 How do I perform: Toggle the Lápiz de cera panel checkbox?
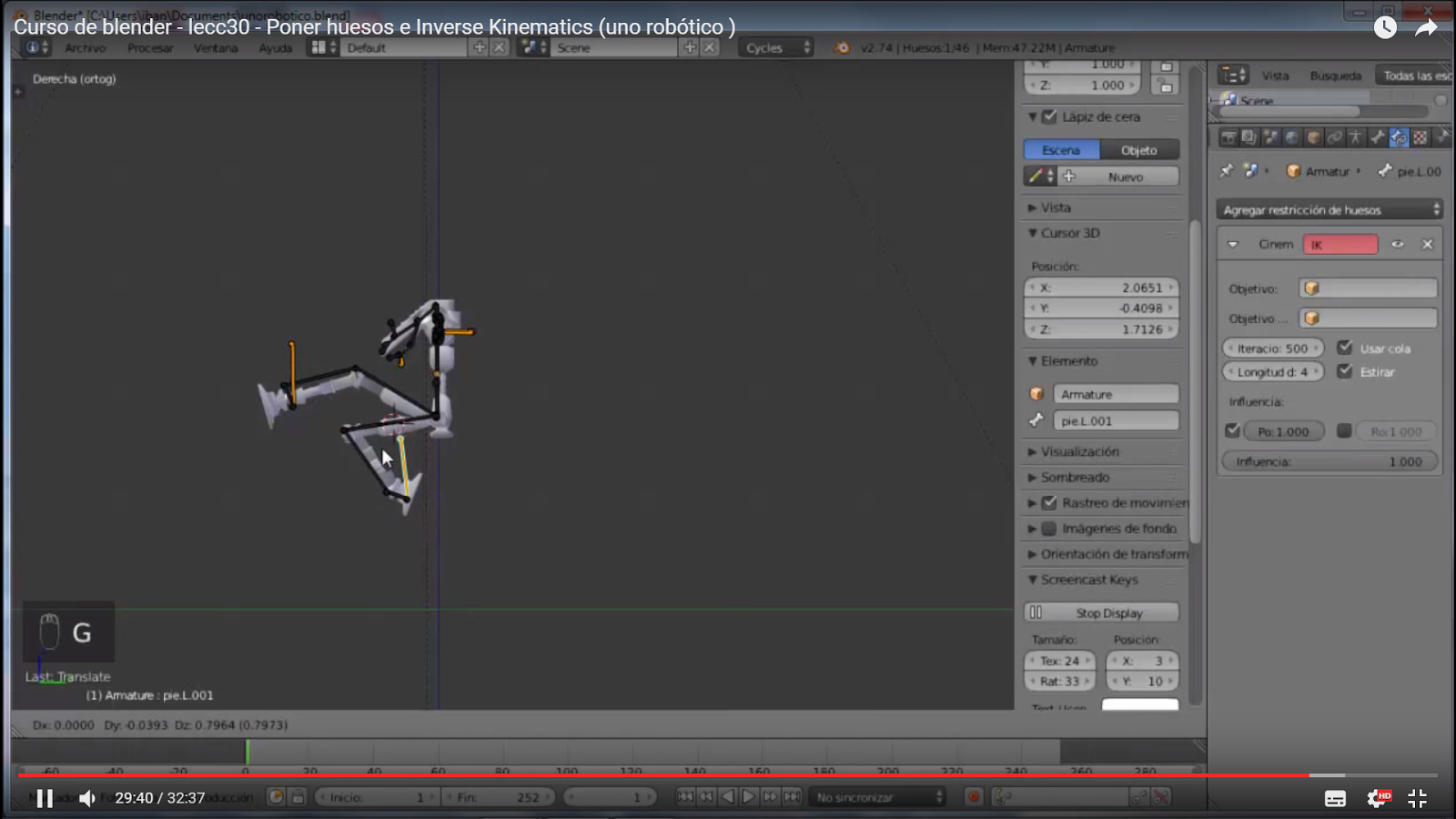pyautogui.click(x=1051, y=116)
